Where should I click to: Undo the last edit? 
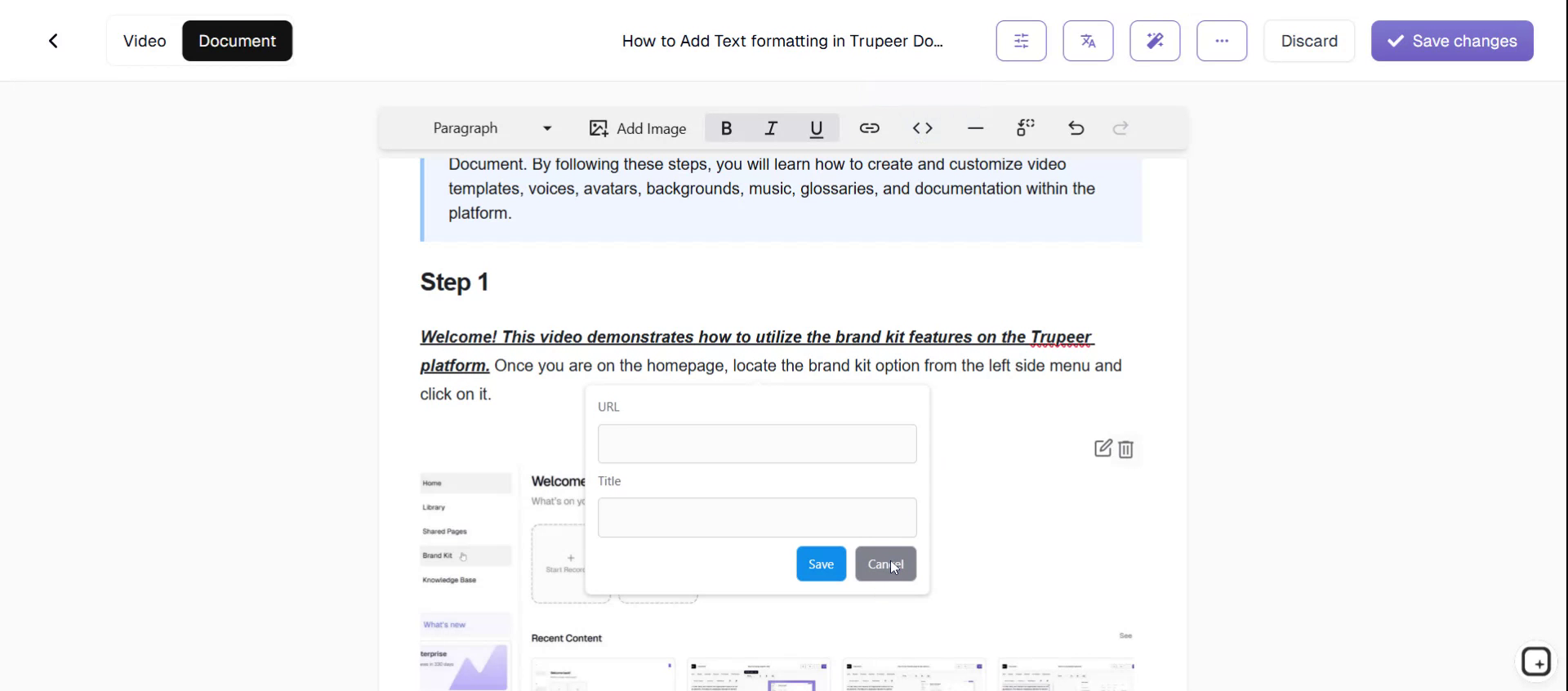coord(1076,128)
